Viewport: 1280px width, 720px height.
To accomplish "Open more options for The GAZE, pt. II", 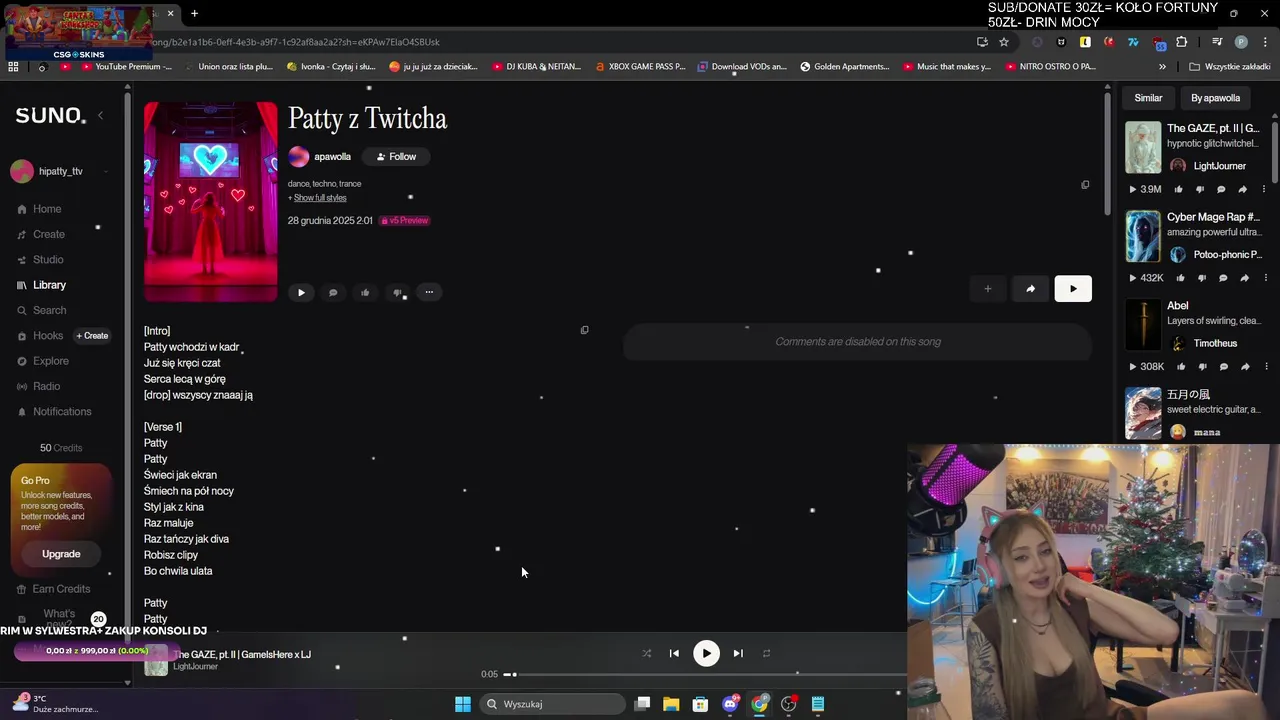I will (1263, 189).
